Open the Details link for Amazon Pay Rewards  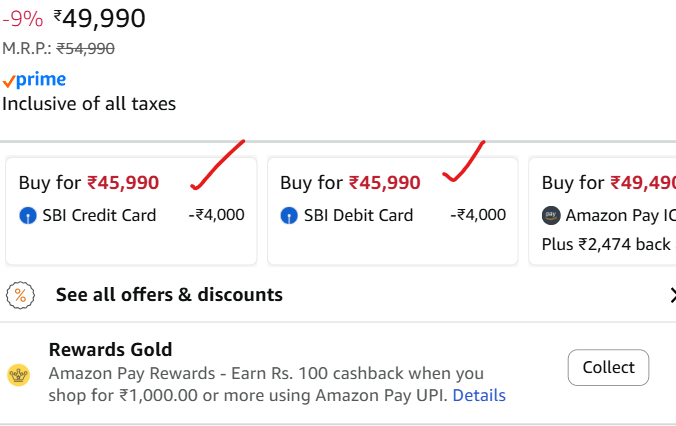click(479, 395)
